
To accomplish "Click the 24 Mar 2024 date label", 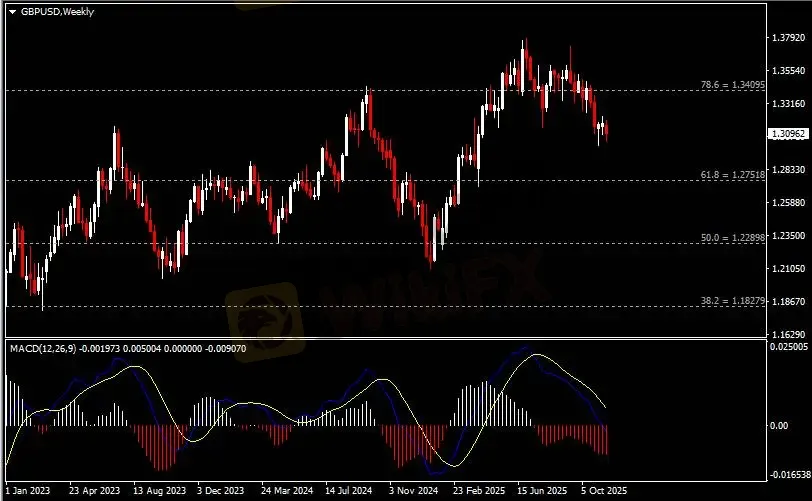I will (x=287, y=490).
